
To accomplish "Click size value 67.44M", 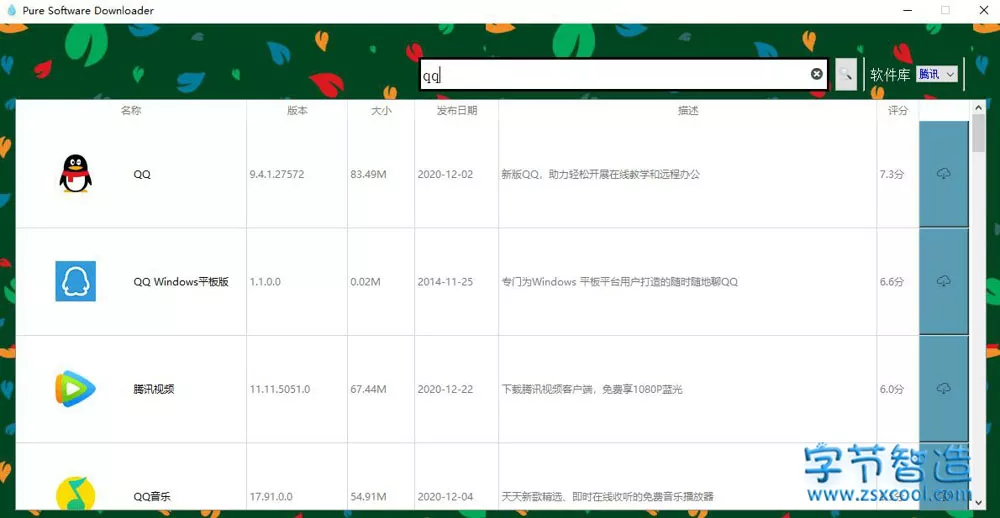I will tap(369, 389).
